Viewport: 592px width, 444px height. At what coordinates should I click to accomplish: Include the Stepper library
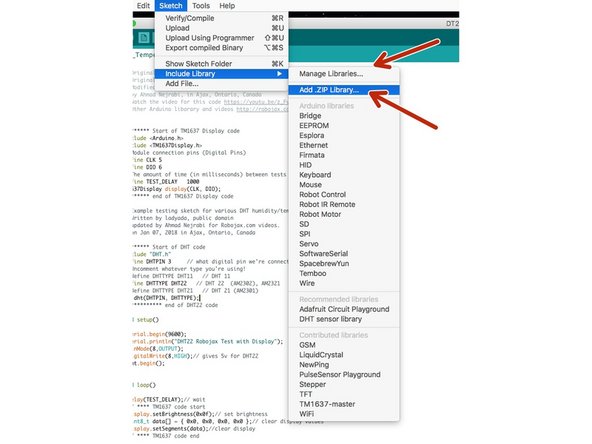point(344,384)
